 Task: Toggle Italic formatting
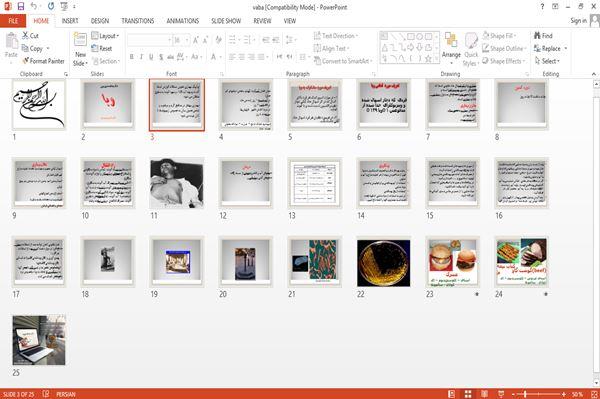pos(141,57)
